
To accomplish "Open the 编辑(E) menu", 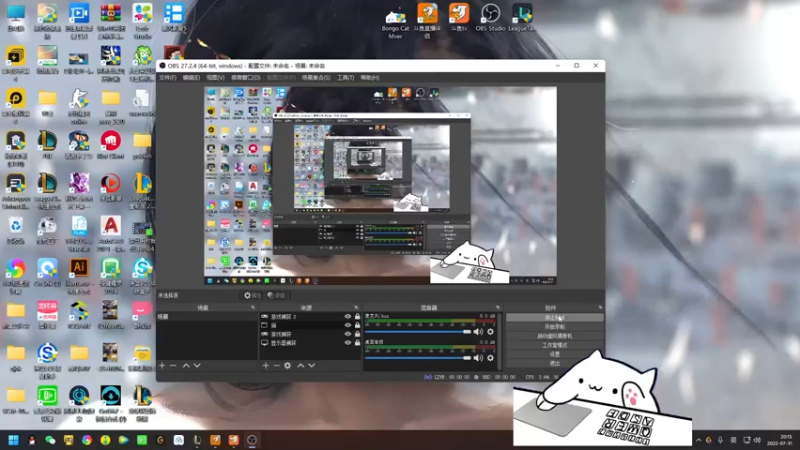I will [191, 78].
